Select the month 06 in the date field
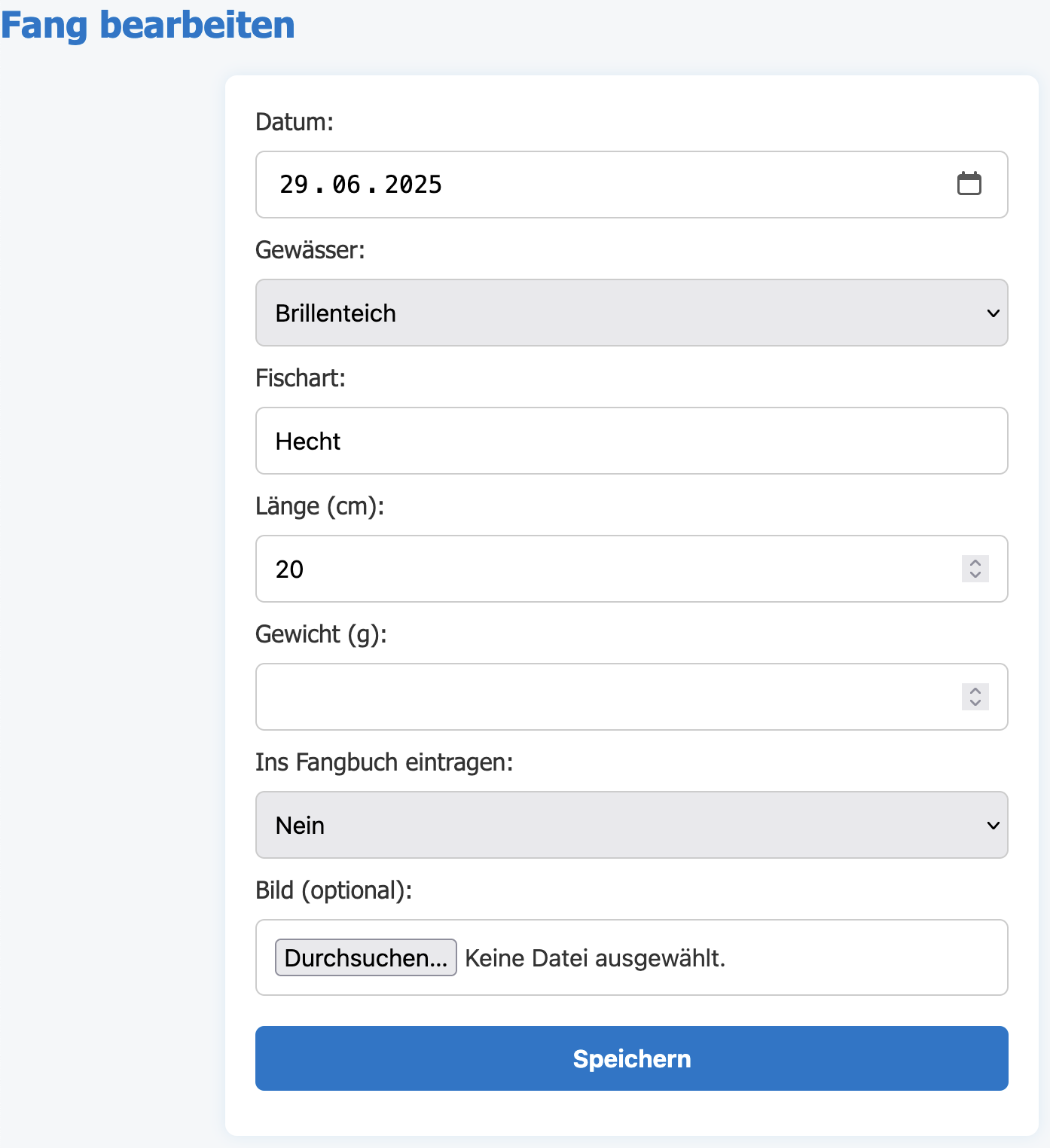This screenshot has width=1050, height=1148. pyautogui.click(x=346, y=185)
